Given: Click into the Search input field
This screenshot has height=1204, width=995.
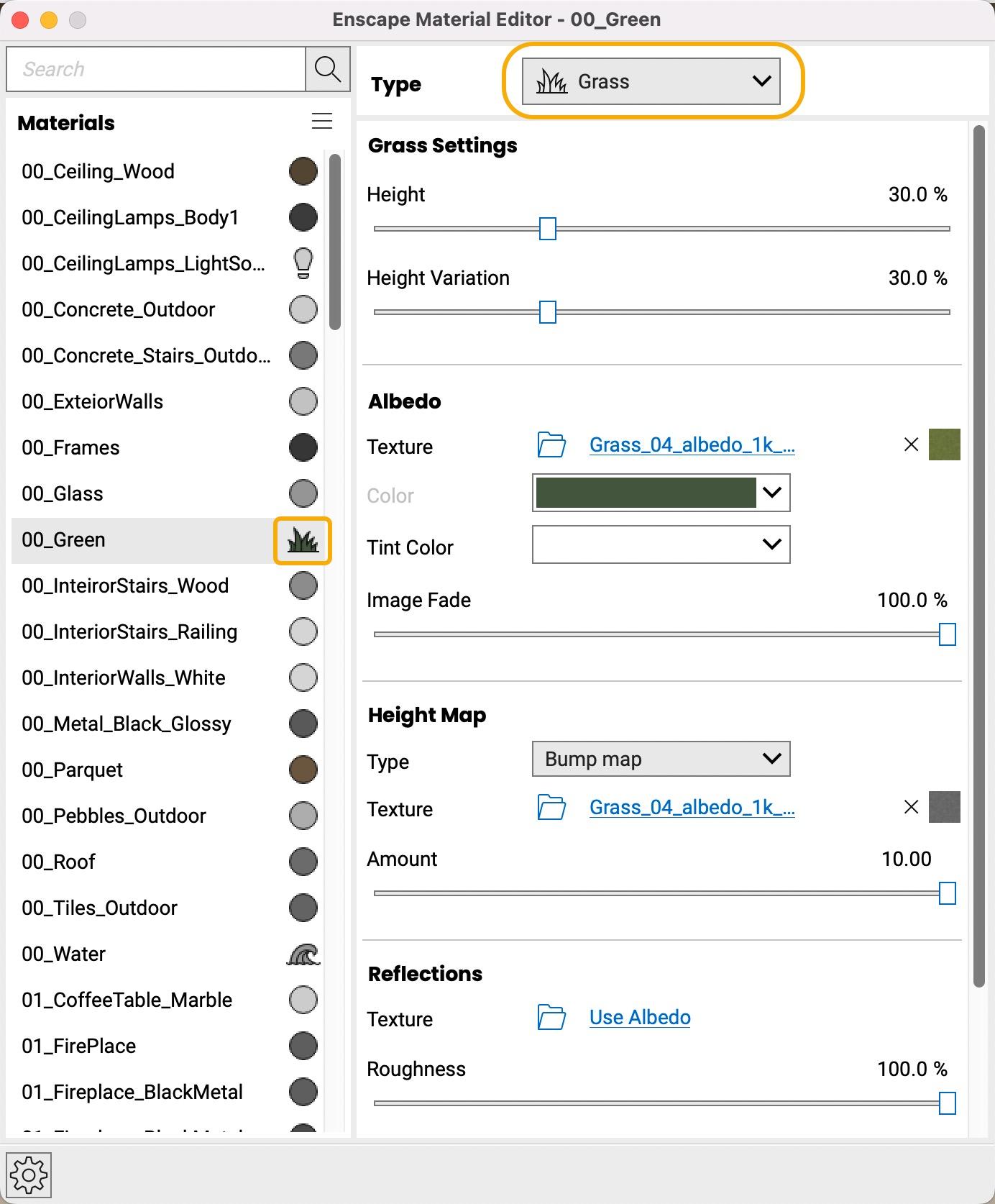Looking at the screenshot, I should [155, 69].
